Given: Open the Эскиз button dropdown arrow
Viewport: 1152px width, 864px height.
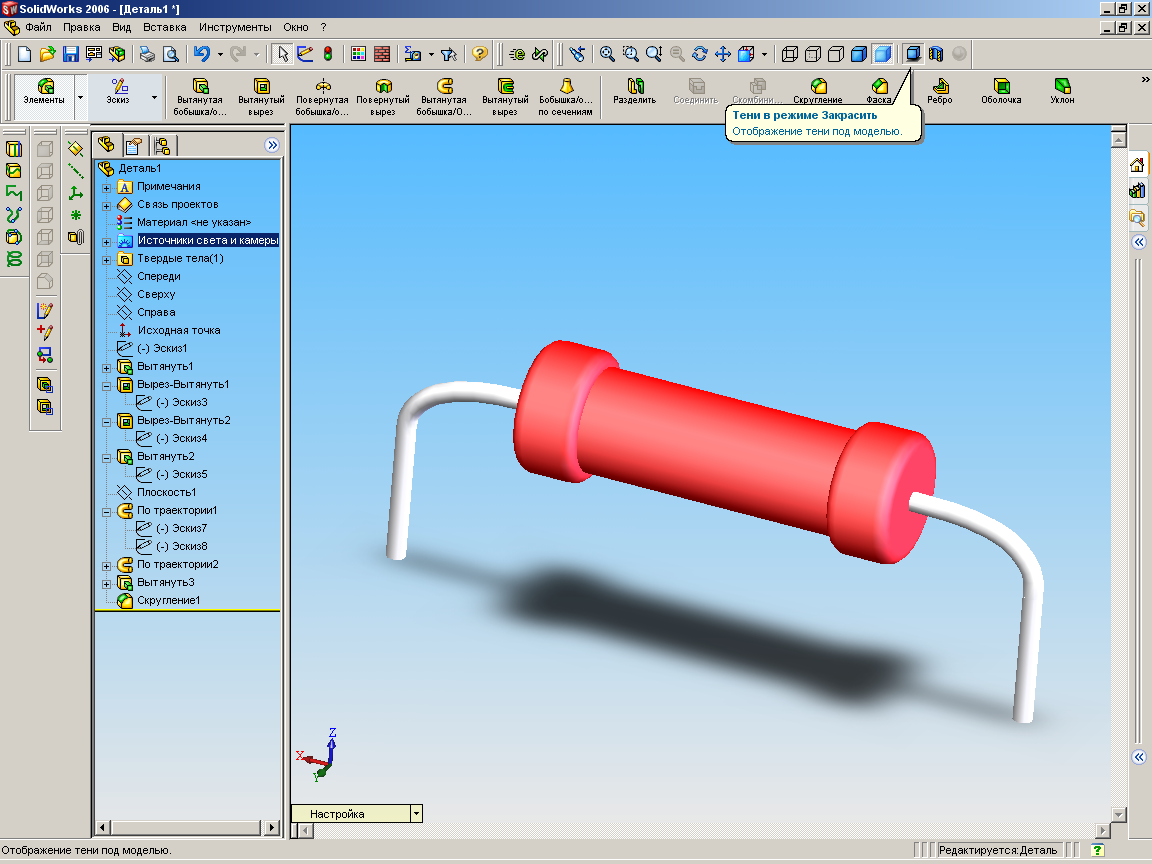Looking at the screenshot, I should tap(154, 97).
